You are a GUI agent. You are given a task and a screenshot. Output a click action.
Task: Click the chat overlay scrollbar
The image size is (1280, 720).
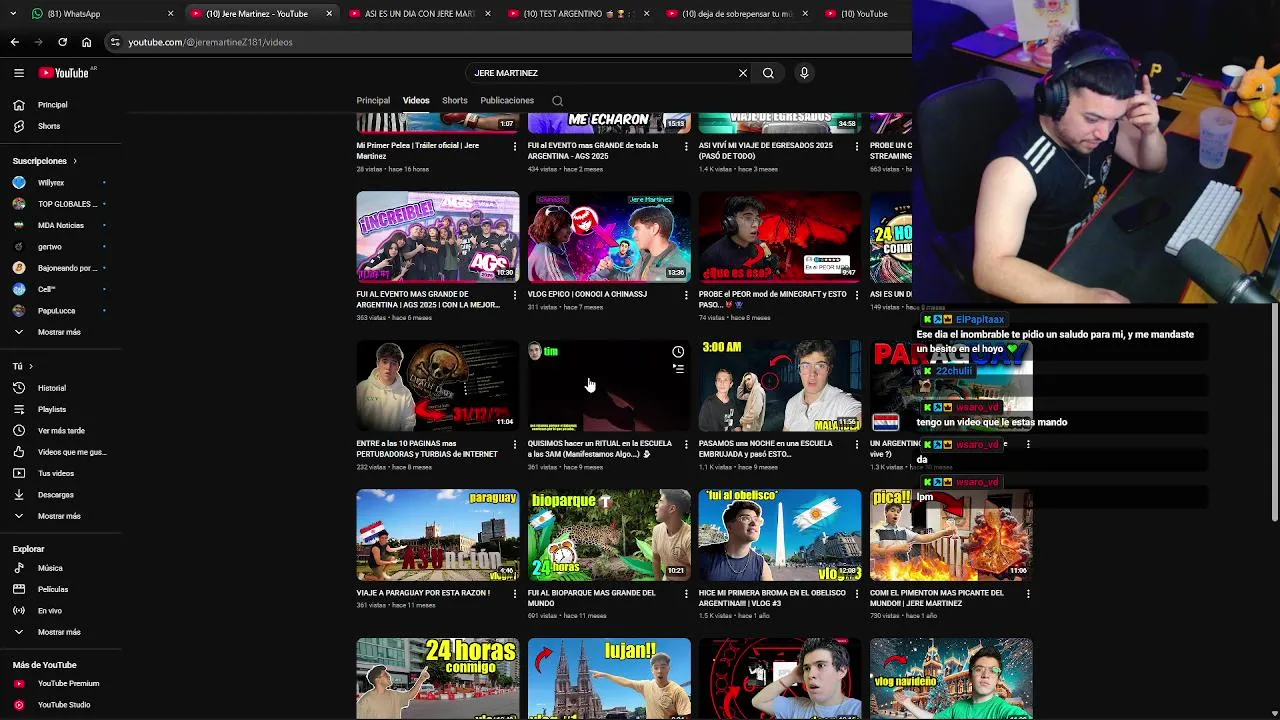point(1274,410)
